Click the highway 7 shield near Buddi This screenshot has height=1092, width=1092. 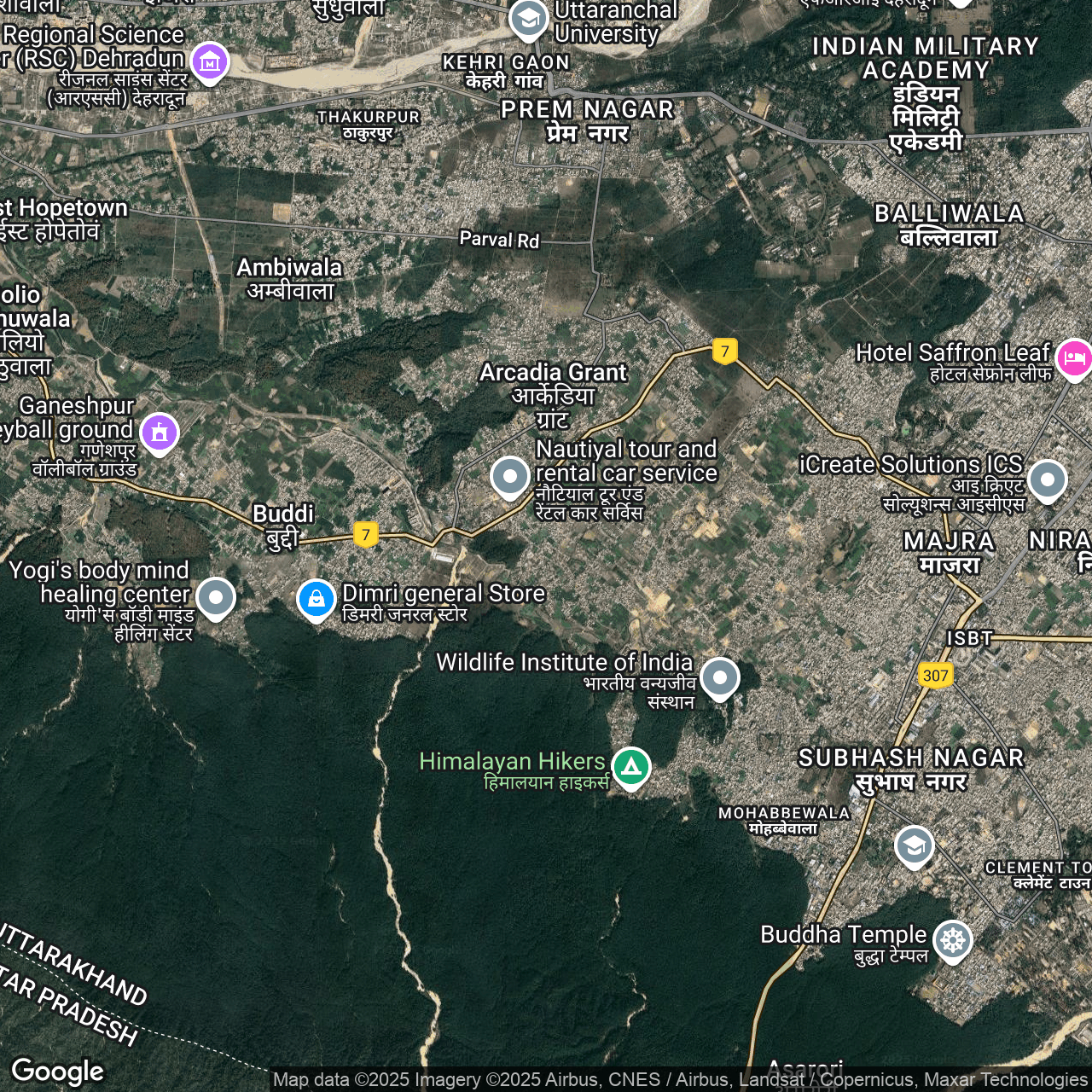[x=366, y=535]
